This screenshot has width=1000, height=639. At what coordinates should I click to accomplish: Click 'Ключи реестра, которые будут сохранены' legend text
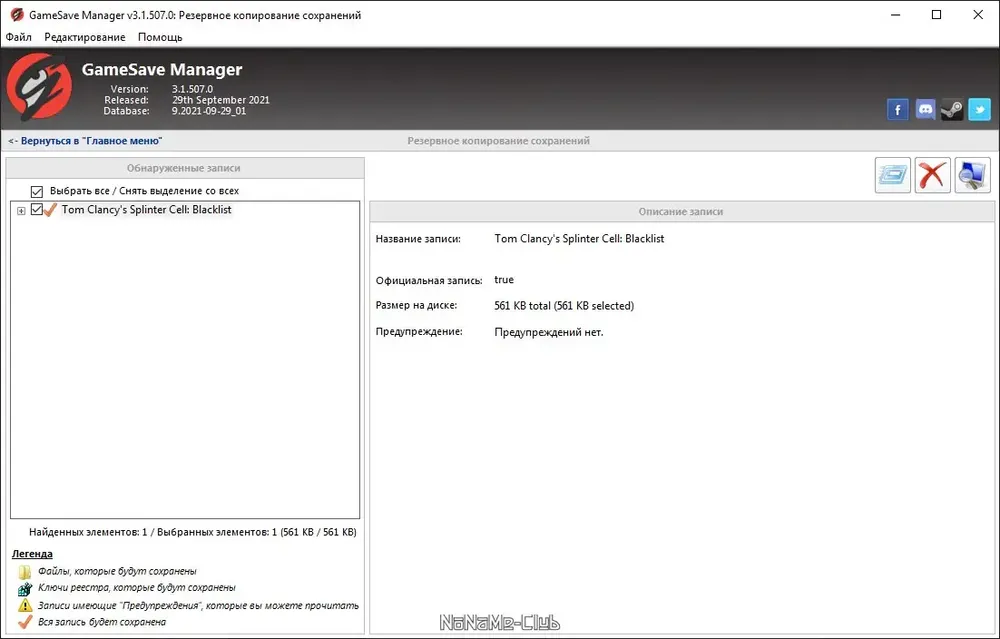[136, 588]
